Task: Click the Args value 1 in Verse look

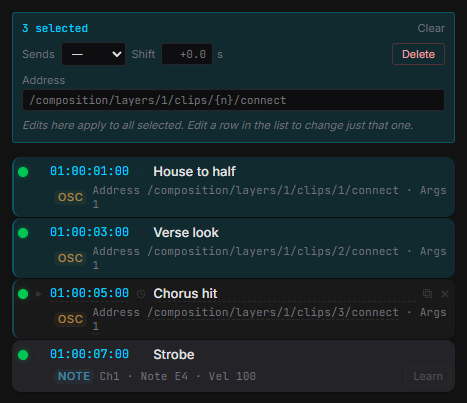Action: pyautogui.click(x=96, y=265)
